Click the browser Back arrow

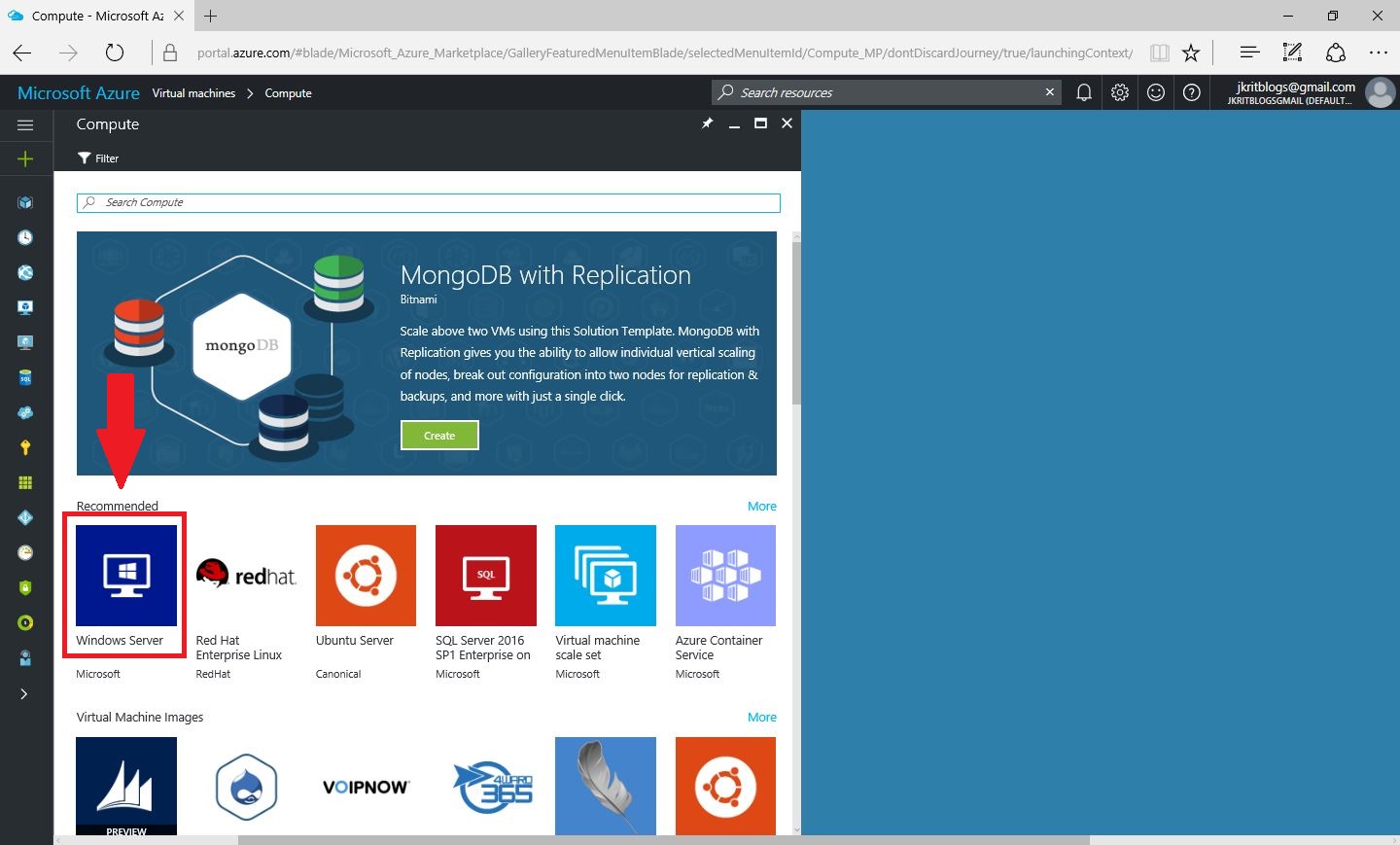[22, 53]
